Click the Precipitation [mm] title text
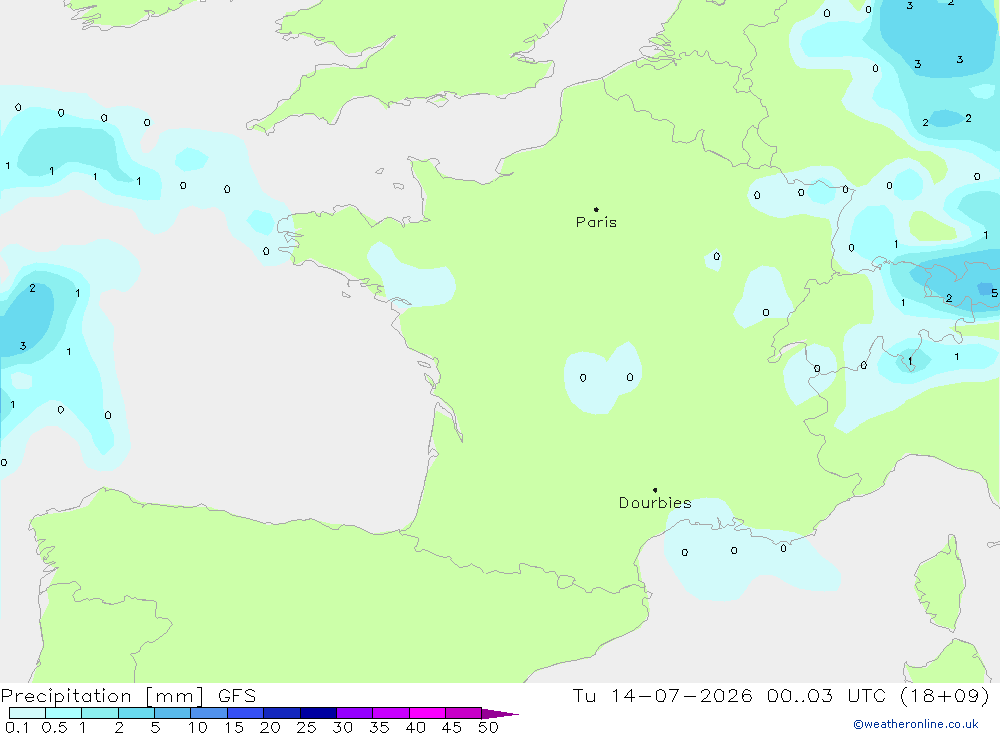This screenshot has width=1000, height=733. pyautogui.click(x=103, y=695)
